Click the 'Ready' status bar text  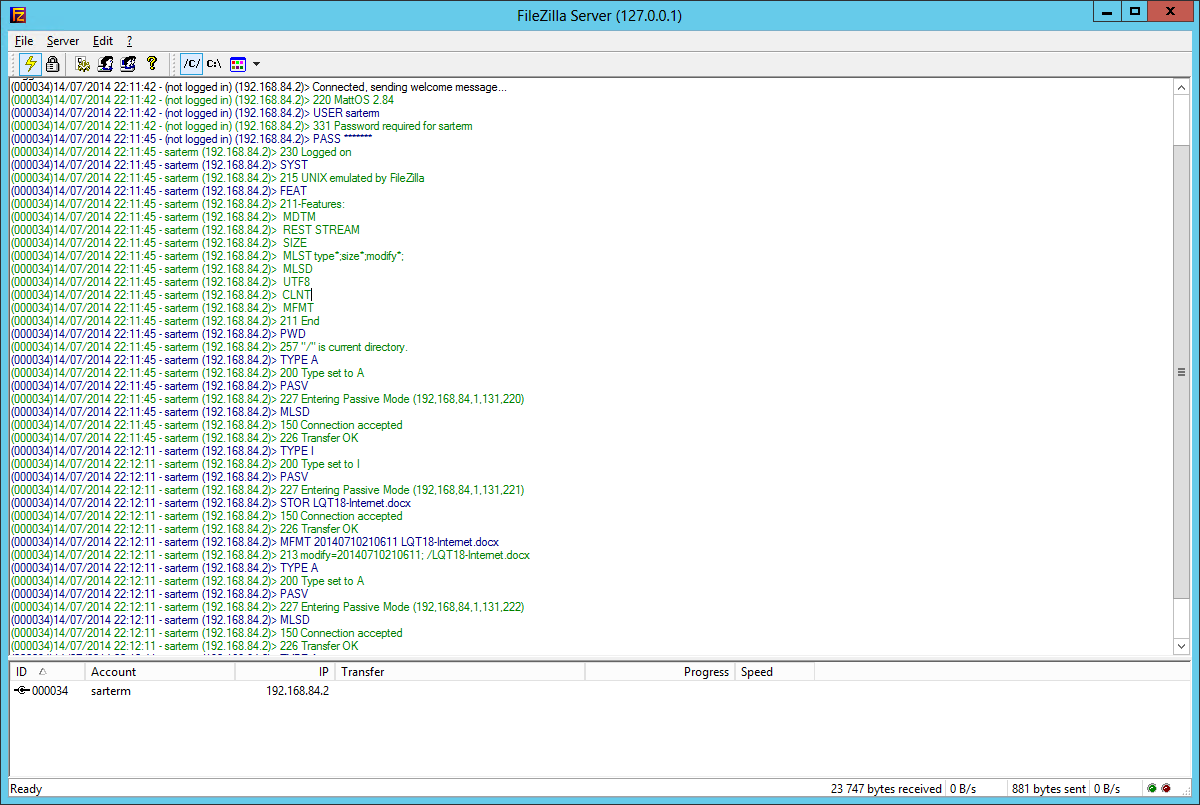(26, 789)
